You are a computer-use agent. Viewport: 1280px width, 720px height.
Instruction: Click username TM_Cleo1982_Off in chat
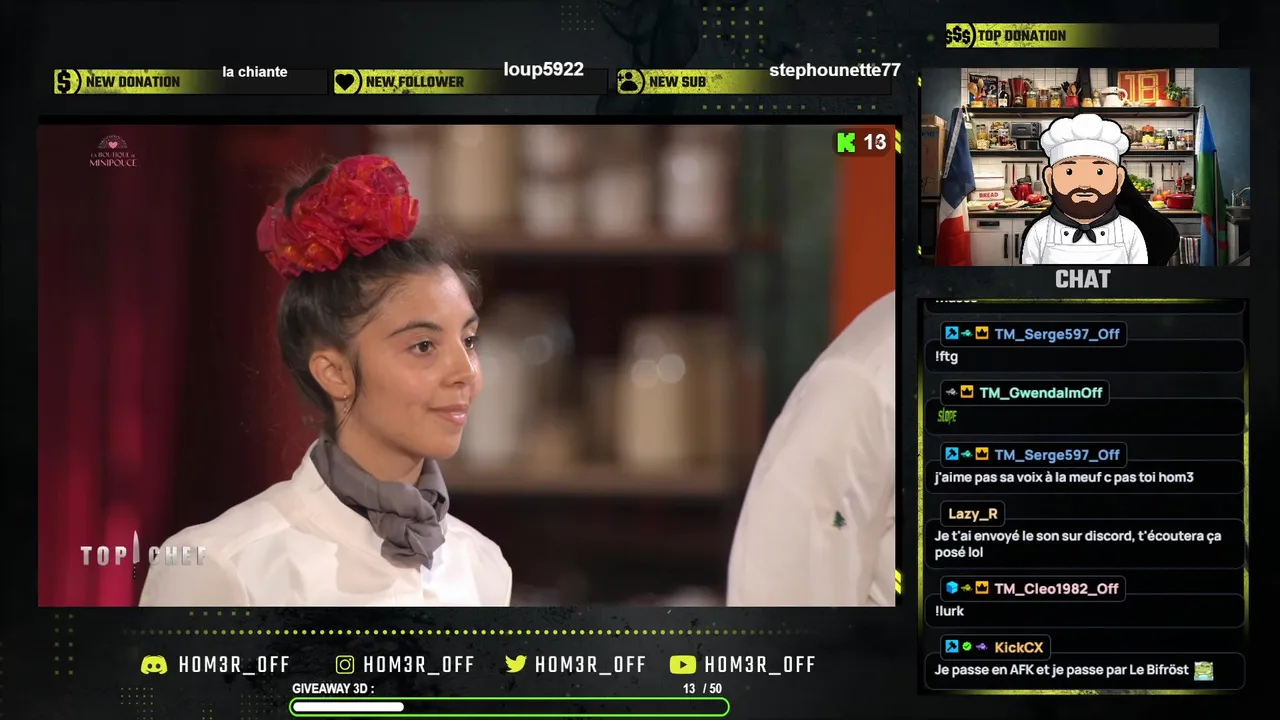tap(1056, 589)
